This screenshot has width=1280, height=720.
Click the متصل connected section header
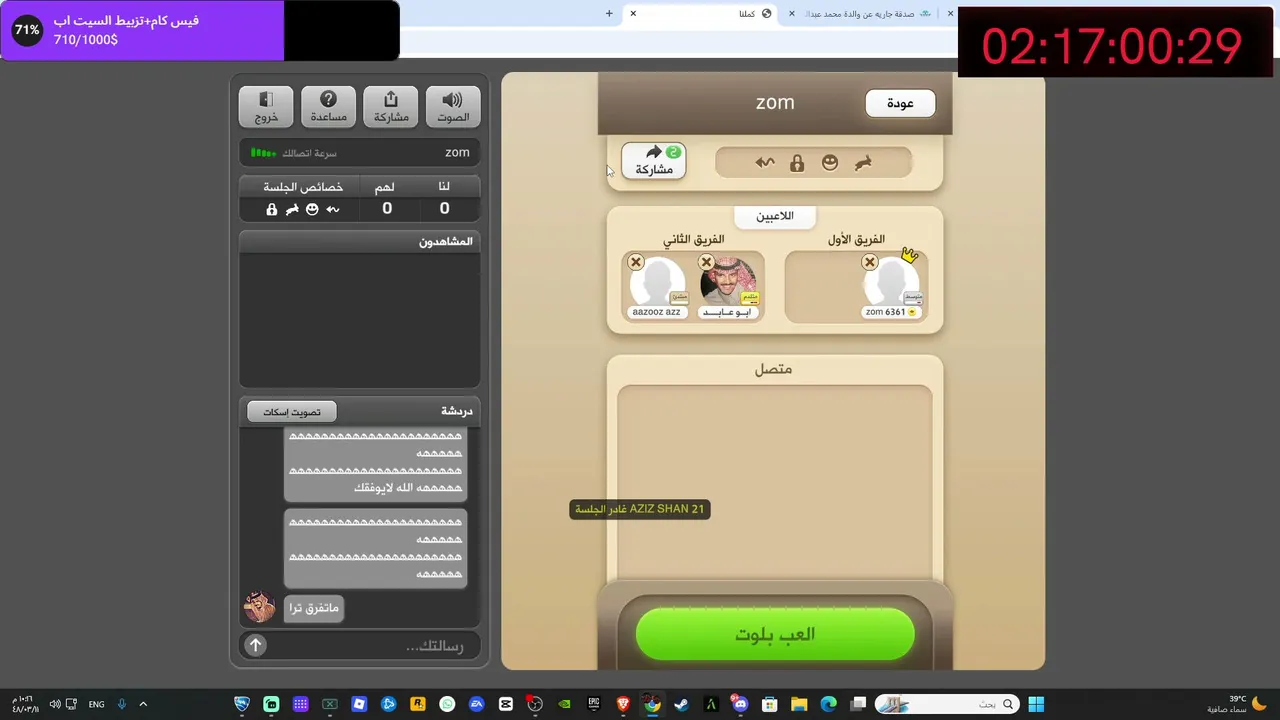point(773,369)
